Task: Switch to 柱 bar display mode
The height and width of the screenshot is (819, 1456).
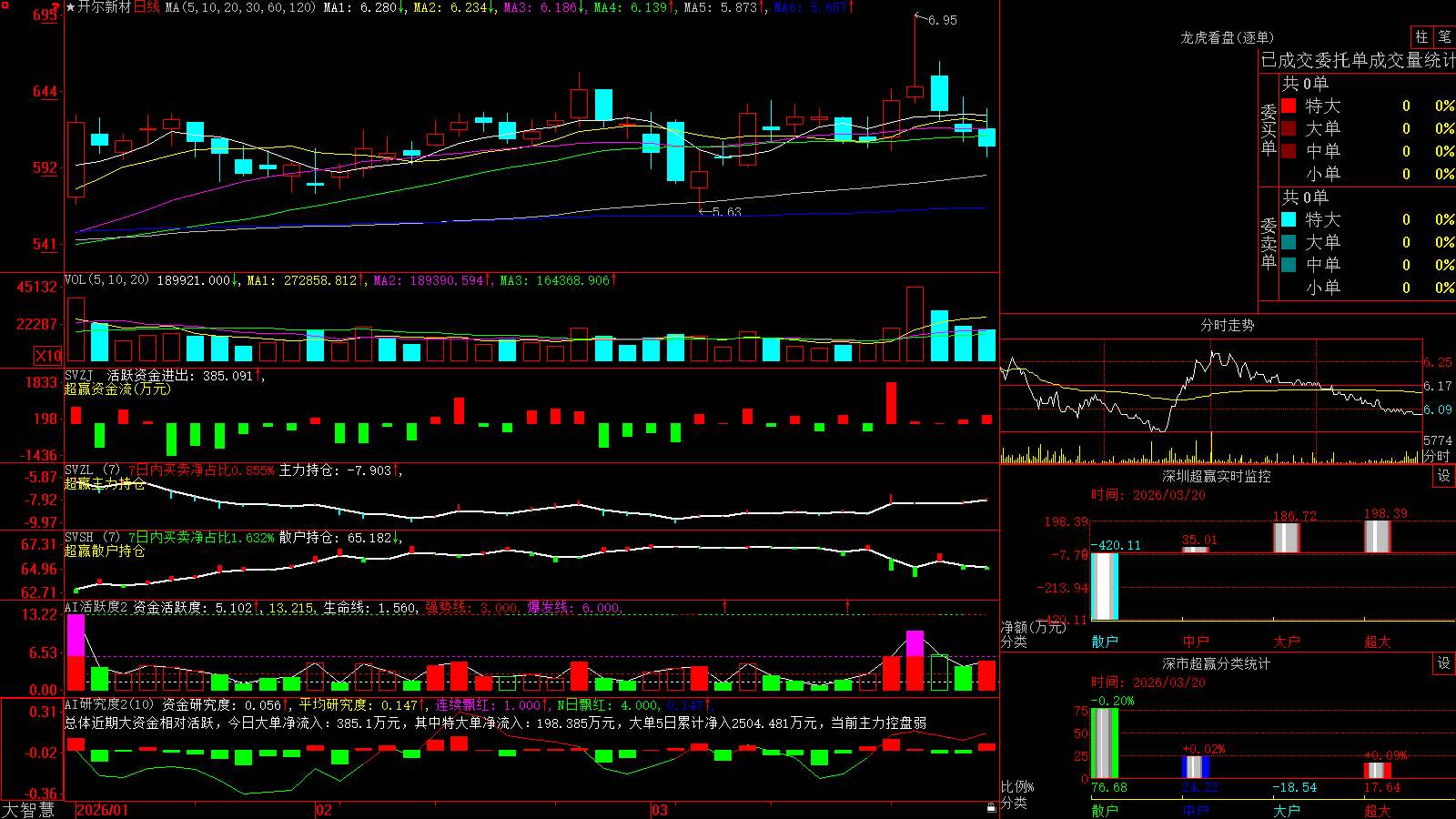Action: click(1421, 36)
